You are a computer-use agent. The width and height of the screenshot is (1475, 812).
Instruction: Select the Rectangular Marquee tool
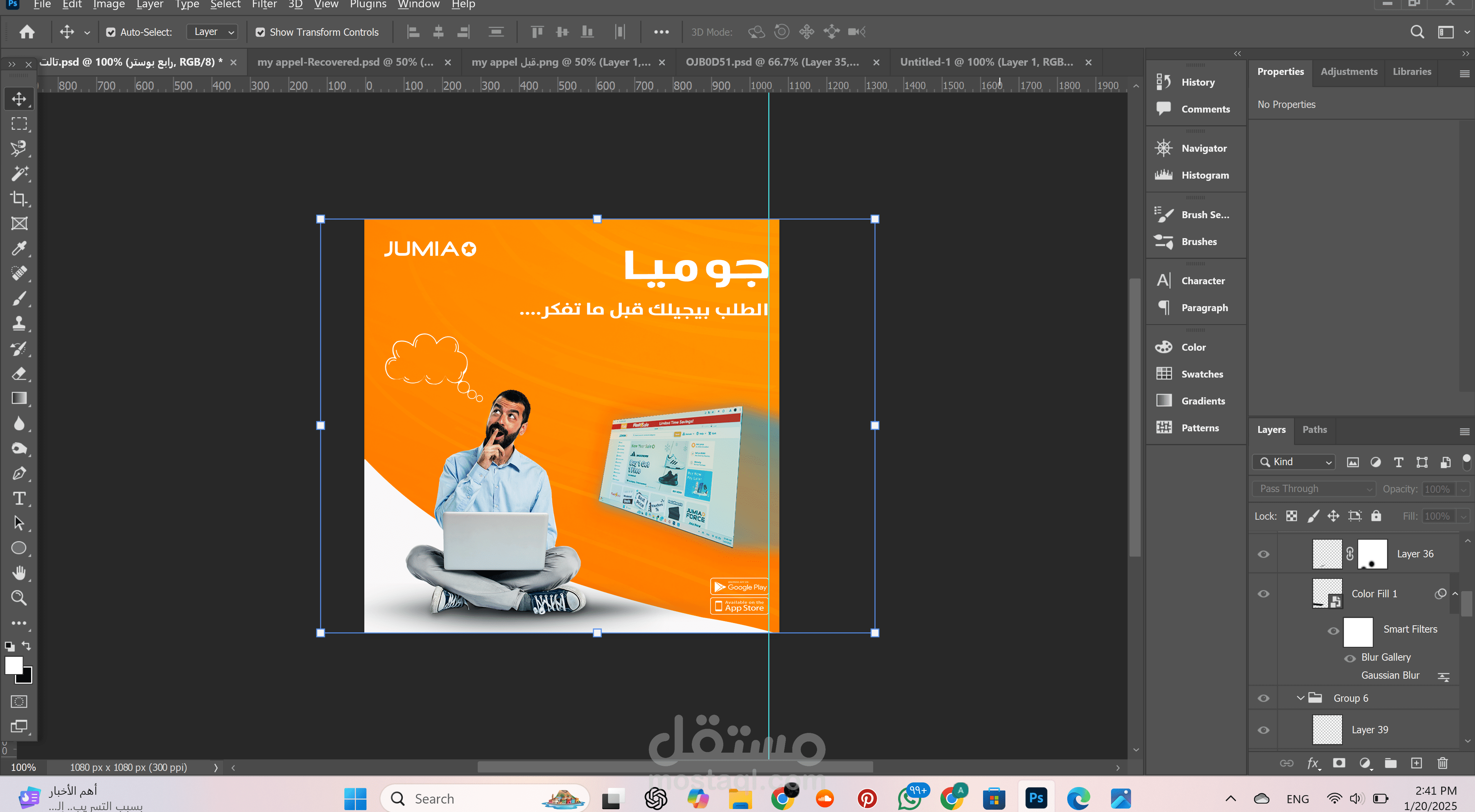[19, 124]
